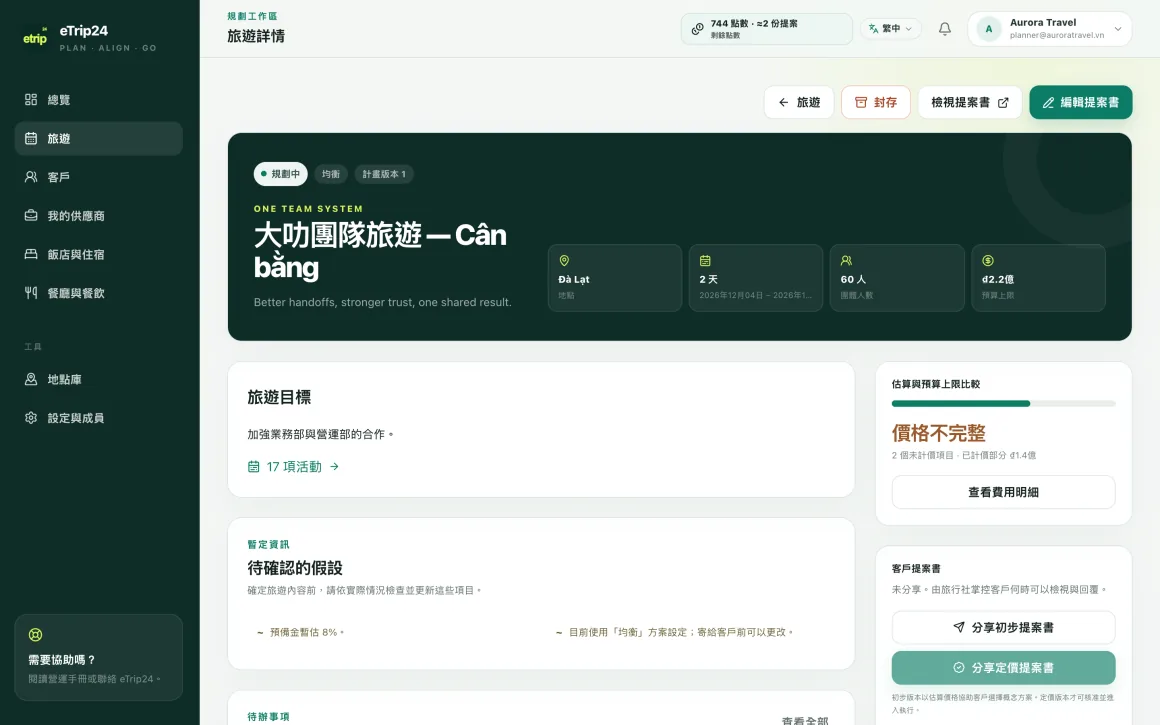Image resolution: width=1160 pixels, height=725 pixels.
Task: Click the 60 人 group size card
Action: (897, 277)
